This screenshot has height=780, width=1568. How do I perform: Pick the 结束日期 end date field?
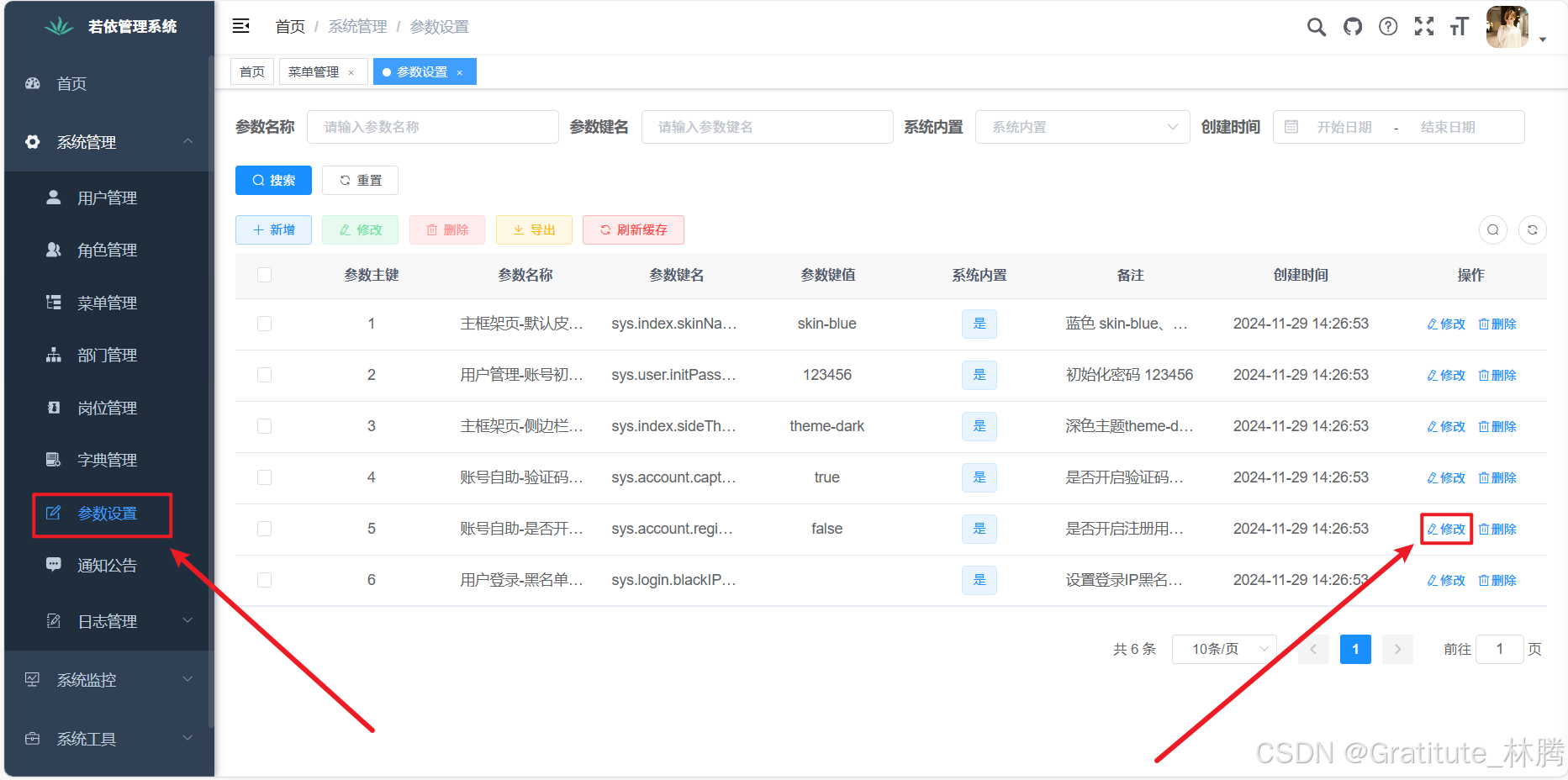click(1448, 127)
